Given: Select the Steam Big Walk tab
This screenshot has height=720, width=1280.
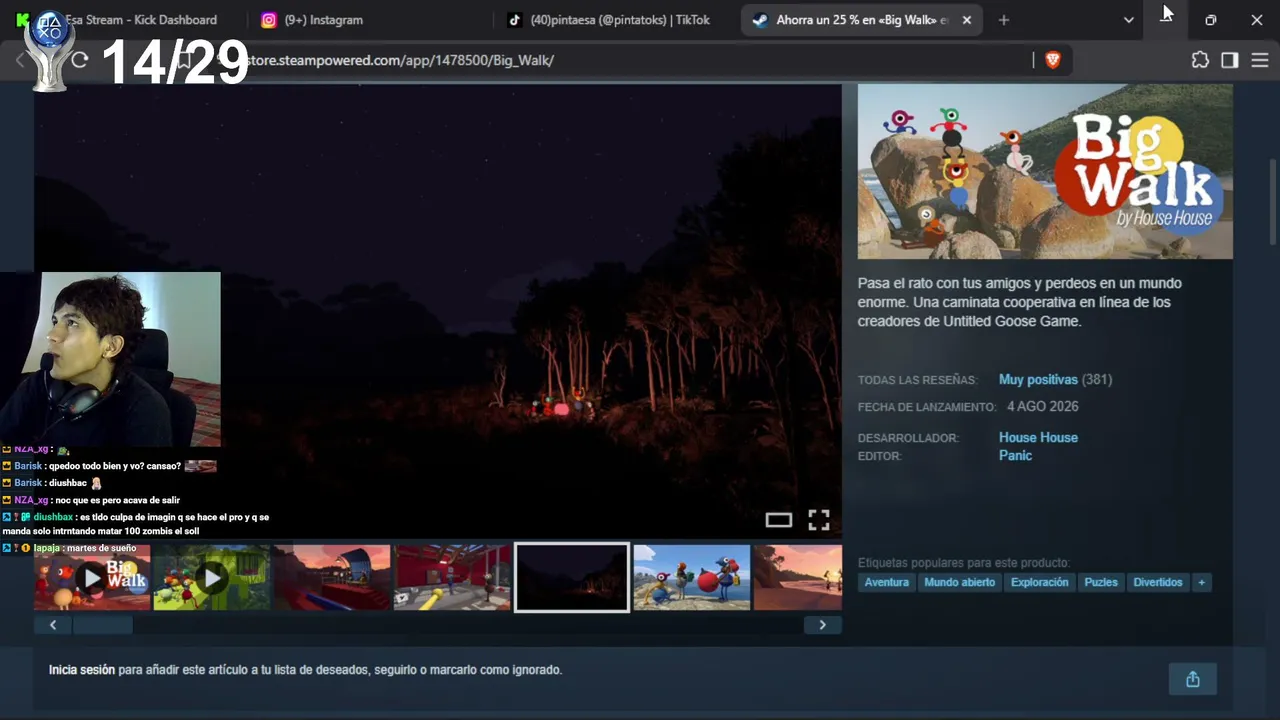Looking at the screenshot, I should (863, 20).
